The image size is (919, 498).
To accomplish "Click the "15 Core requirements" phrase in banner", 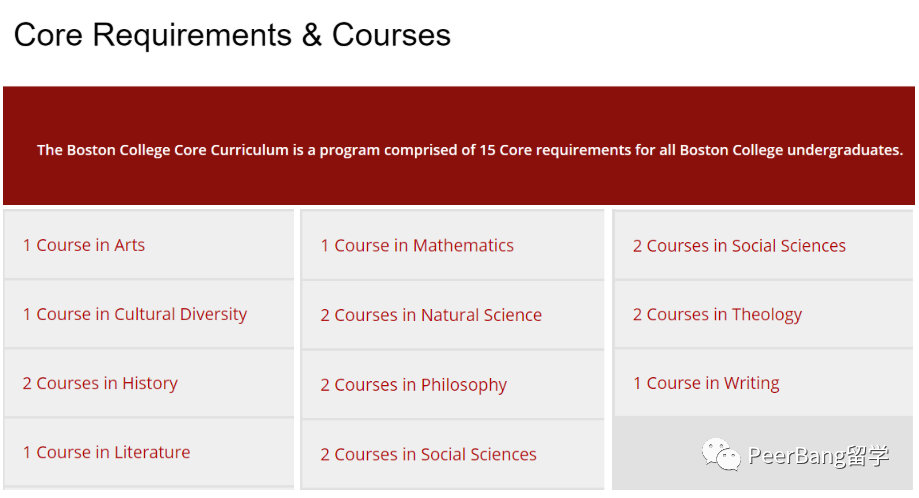I will (x=554, y=150).
